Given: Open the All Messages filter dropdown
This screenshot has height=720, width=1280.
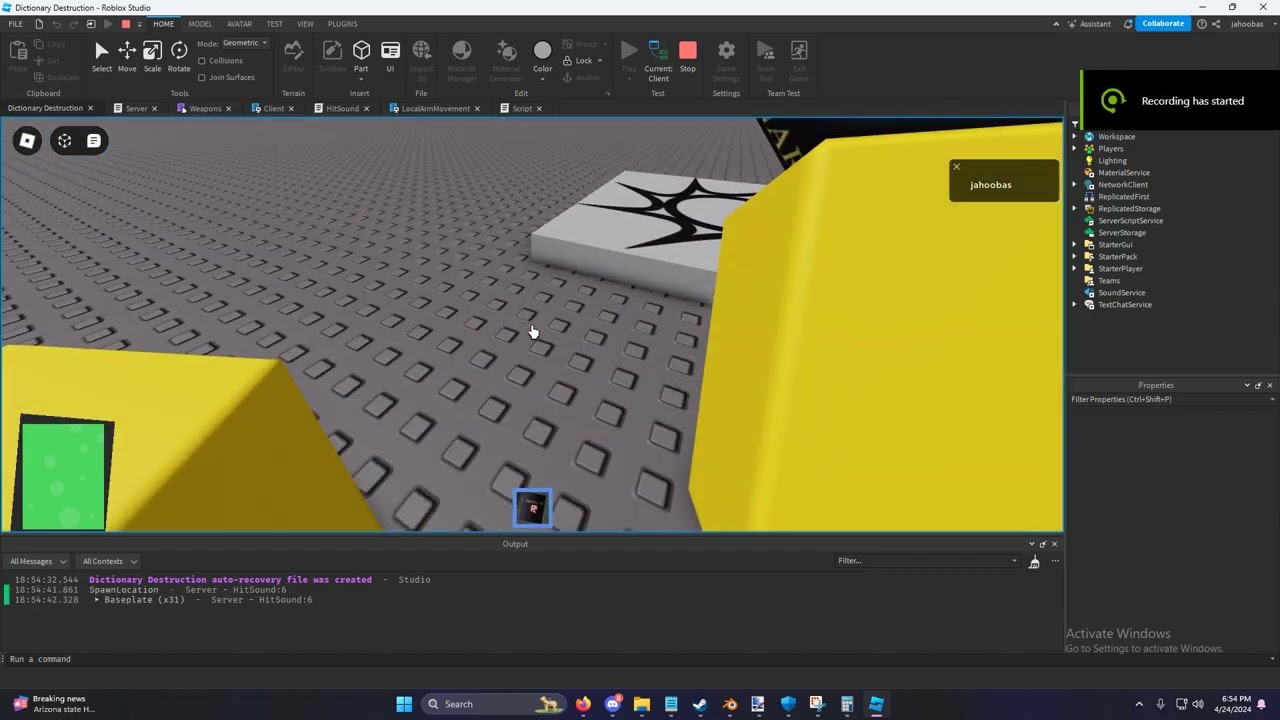Looking at the screenshot, I should pos(38,561).
